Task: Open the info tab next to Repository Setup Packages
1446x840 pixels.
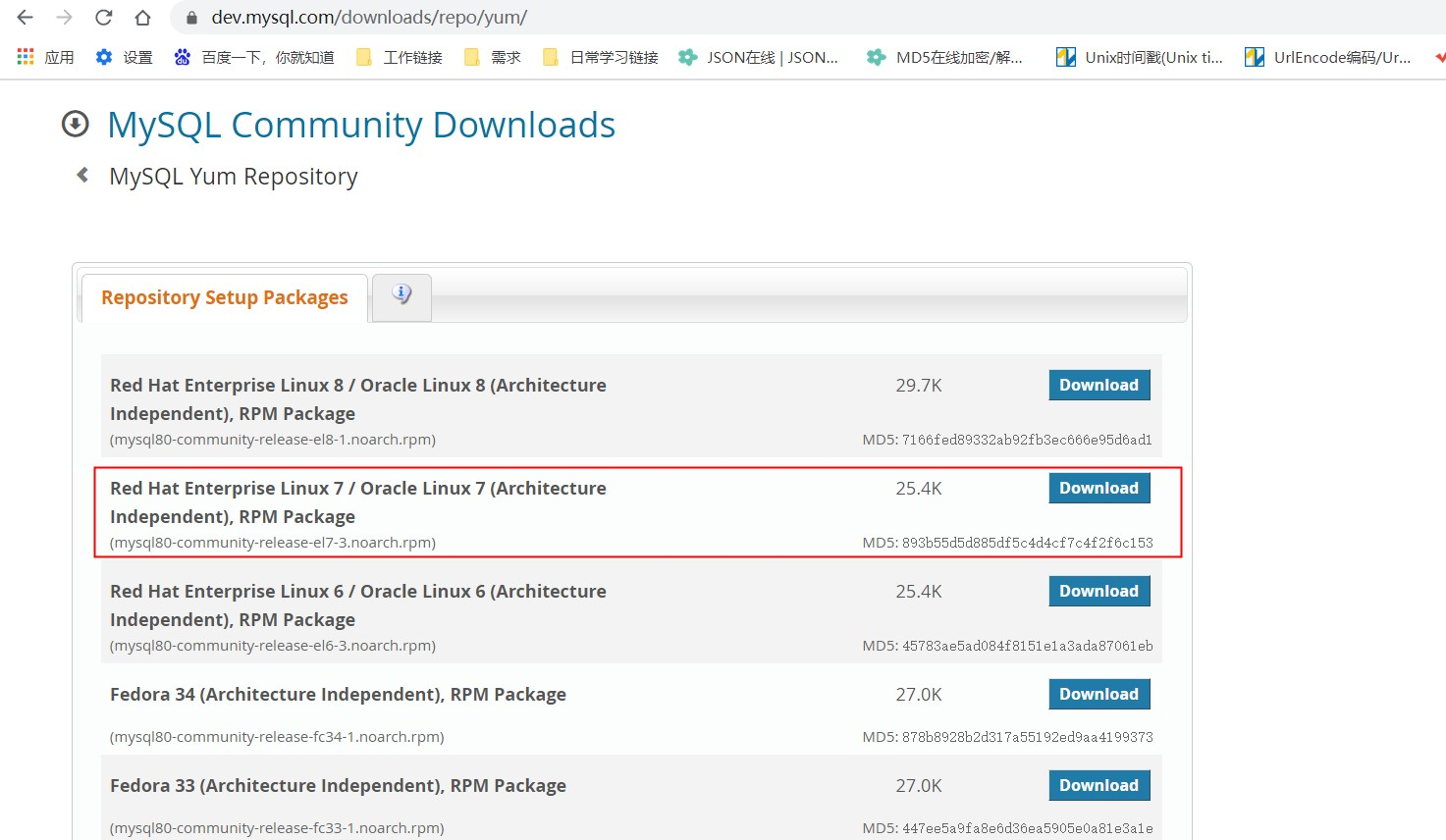Action: click(401, 297)
